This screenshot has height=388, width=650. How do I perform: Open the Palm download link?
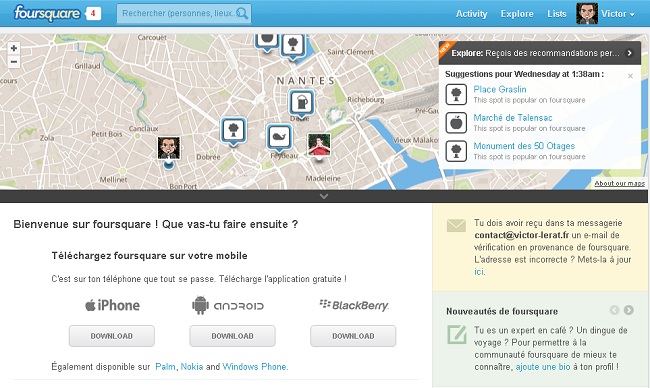165,366
